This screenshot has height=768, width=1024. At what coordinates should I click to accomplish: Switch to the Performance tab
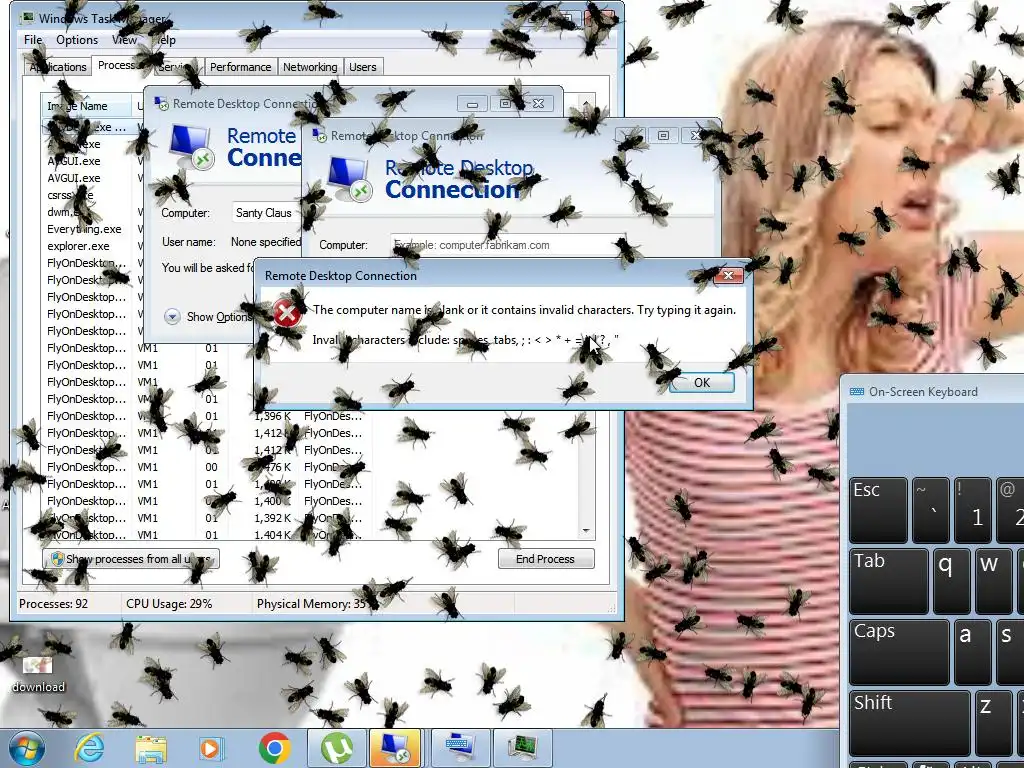tap(240, 67)
